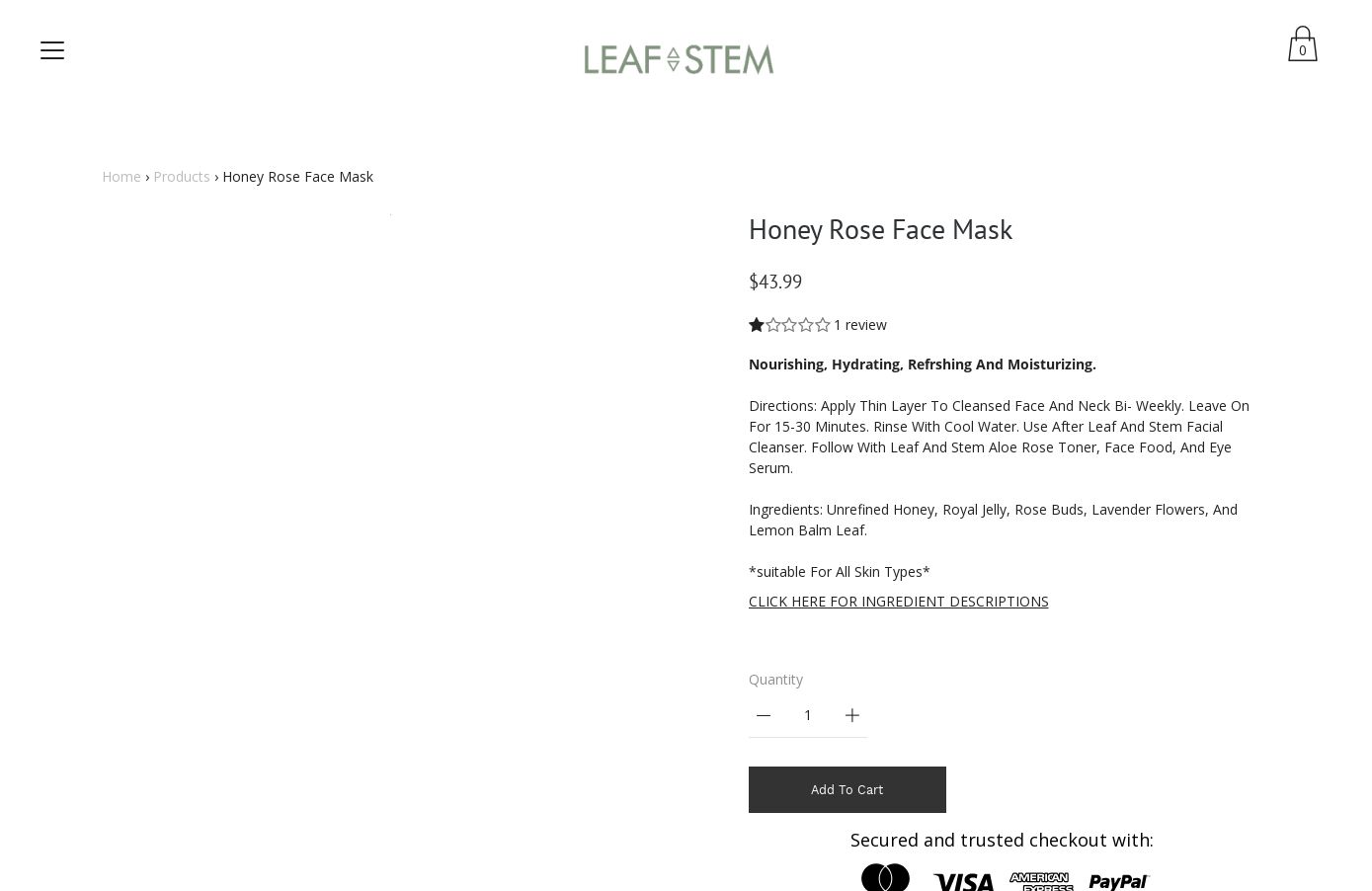Screen dimensions: 1372x891
Task: Select the third rating star
Action: tap(789, 324)
